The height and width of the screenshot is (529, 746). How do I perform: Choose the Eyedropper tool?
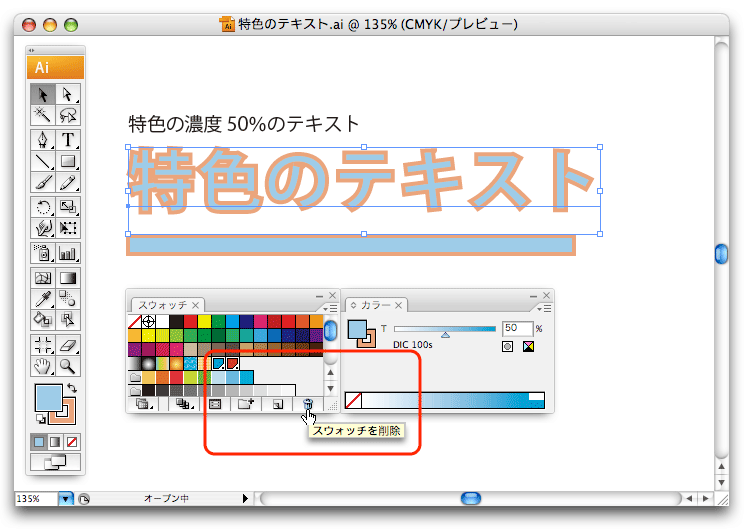(x=43, y=298)
